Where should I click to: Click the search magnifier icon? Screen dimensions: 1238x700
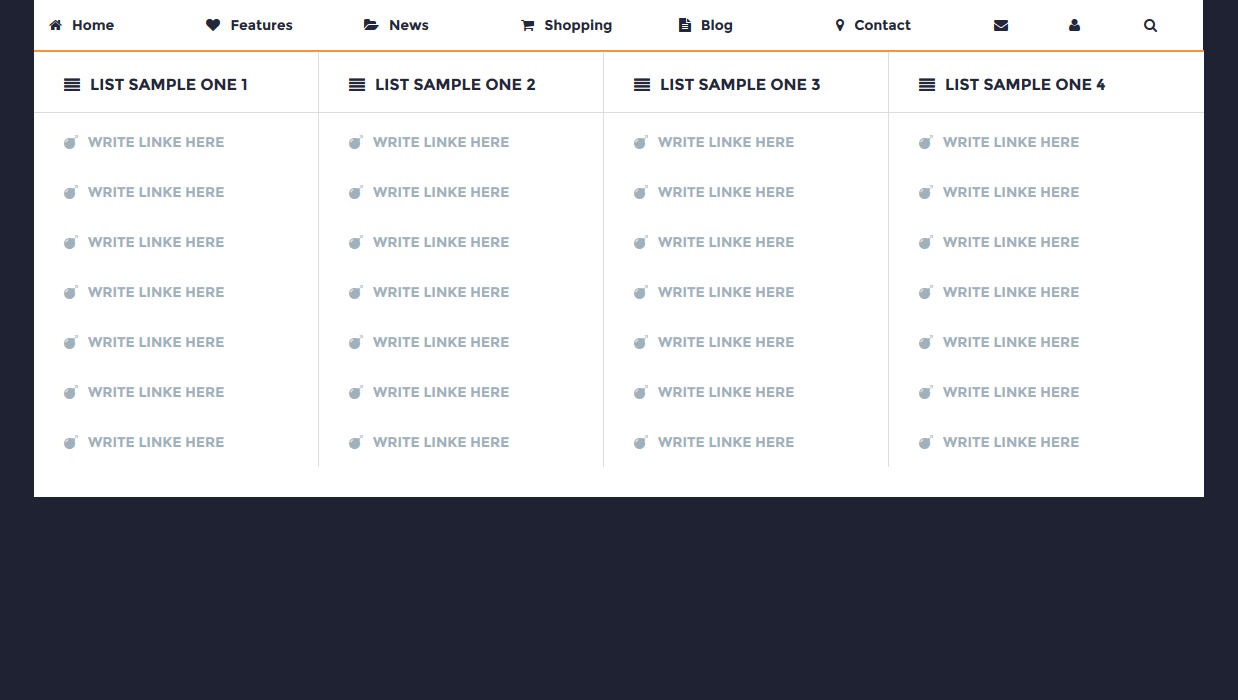[1150, 25]
